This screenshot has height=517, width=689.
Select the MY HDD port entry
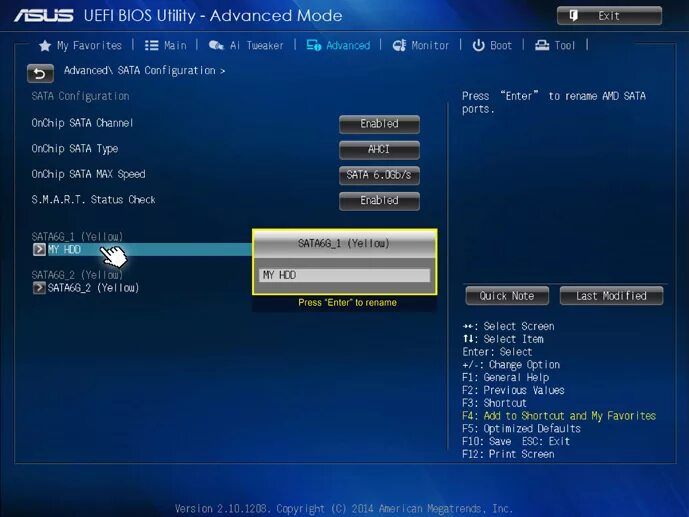pyautogui.click(x=141, y=249)
